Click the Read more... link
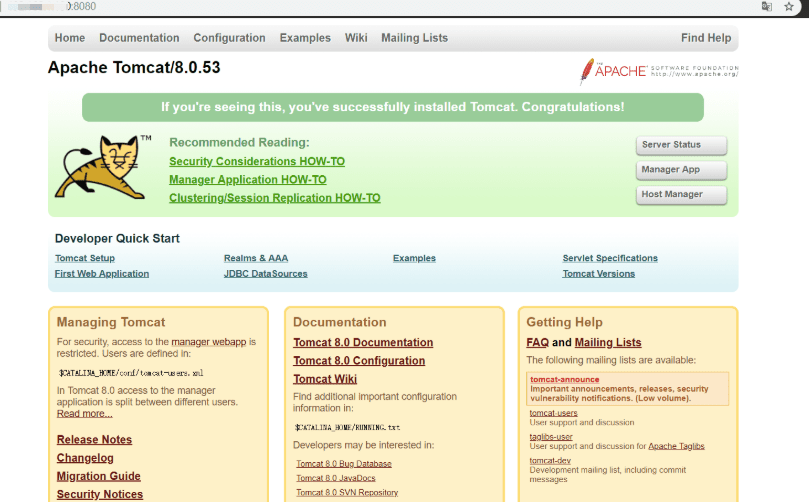This screenshot has width=809, height=502. 84,414
